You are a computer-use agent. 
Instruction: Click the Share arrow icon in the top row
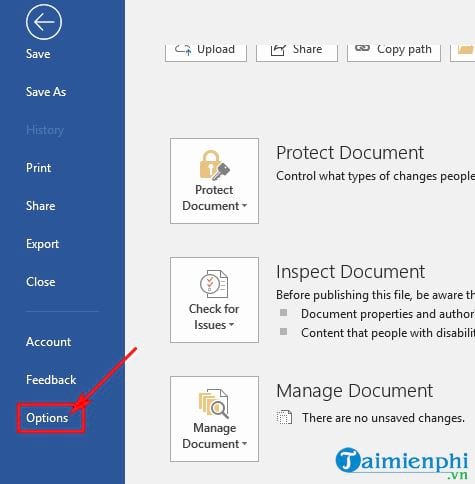pos(278,50)
